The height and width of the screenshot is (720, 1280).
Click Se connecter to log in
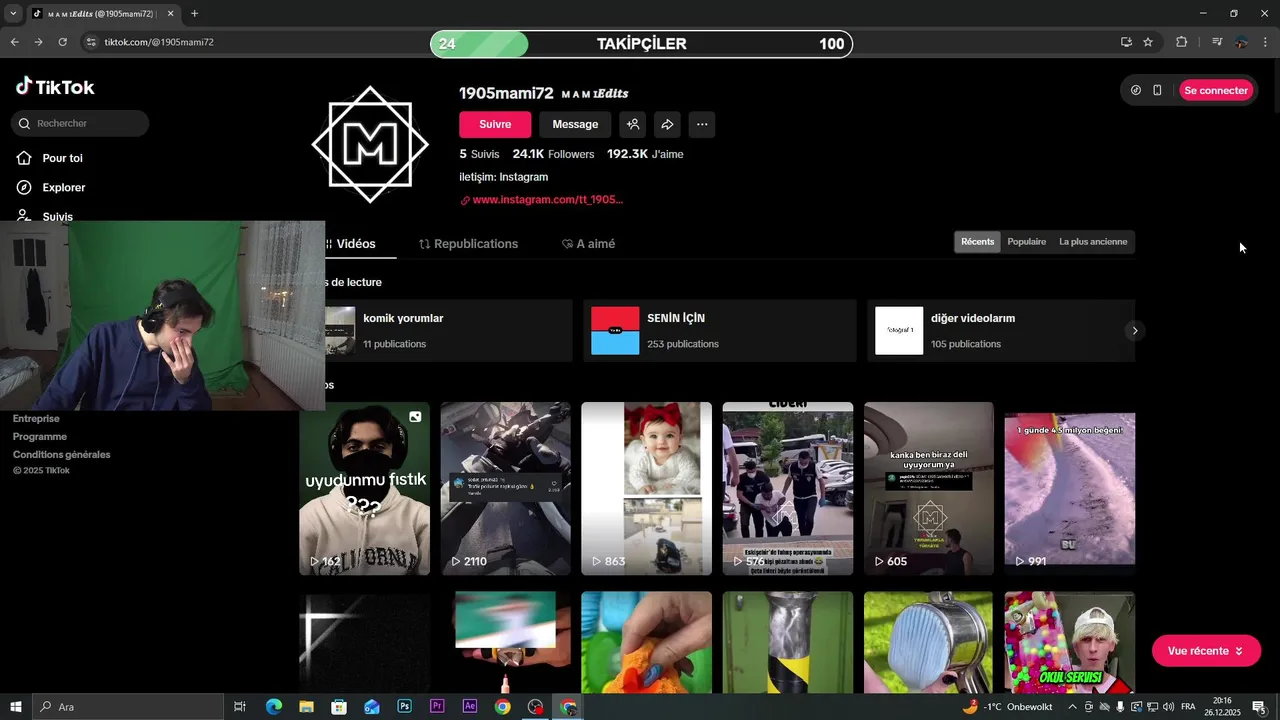click(1216, 90)
